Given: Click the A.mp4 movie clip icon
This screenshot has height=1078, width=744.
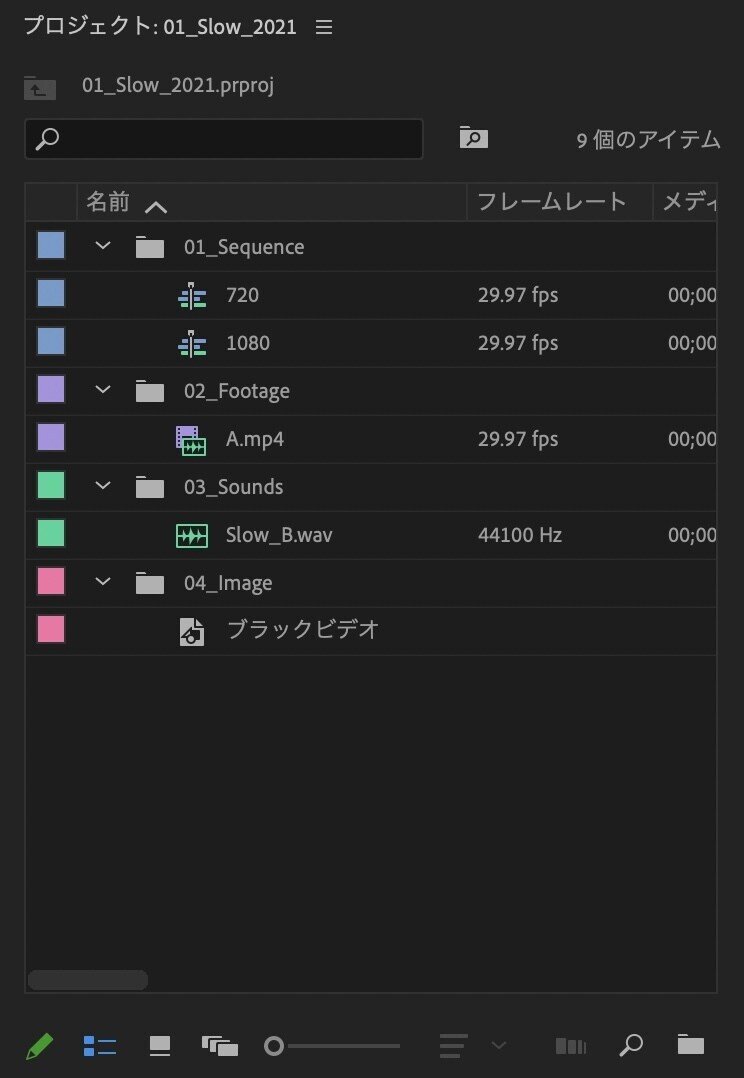Looking at the screenshot, I should pos(193,438).
